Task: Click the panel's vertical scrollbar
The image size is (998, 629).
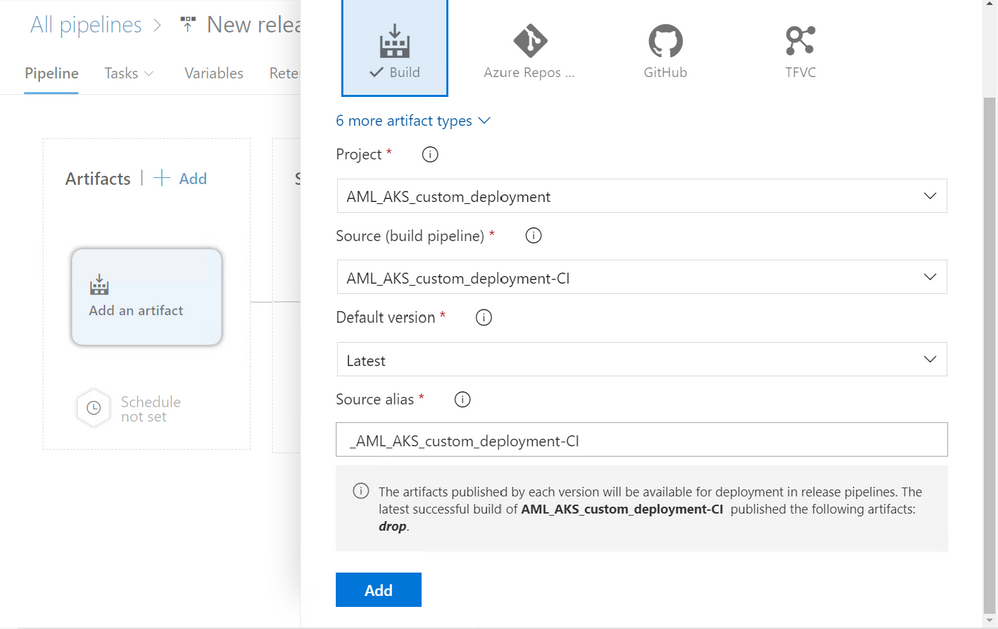Action: (989, 357)
